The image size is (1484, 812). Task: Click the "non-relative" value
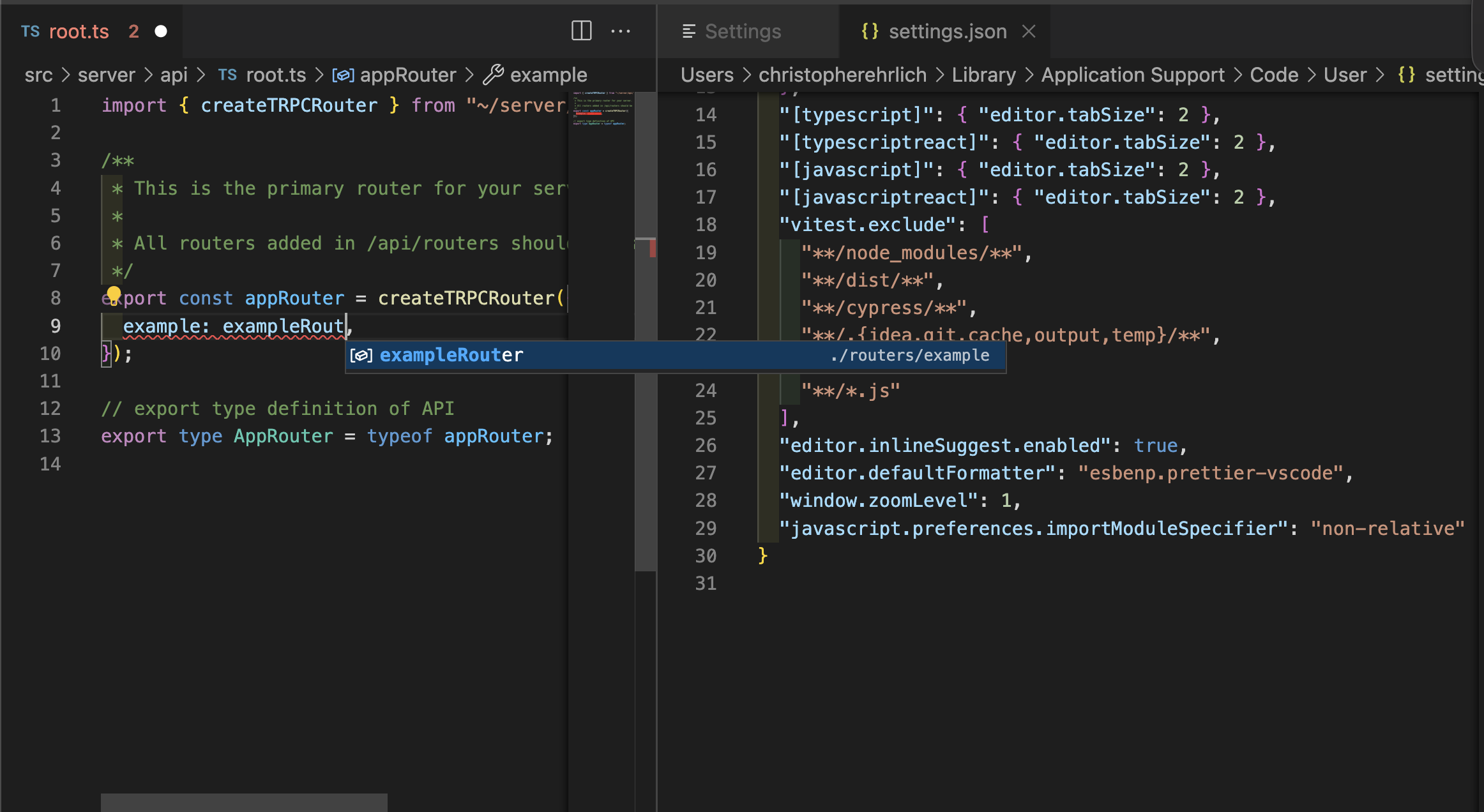click(x=1388, y=529)
